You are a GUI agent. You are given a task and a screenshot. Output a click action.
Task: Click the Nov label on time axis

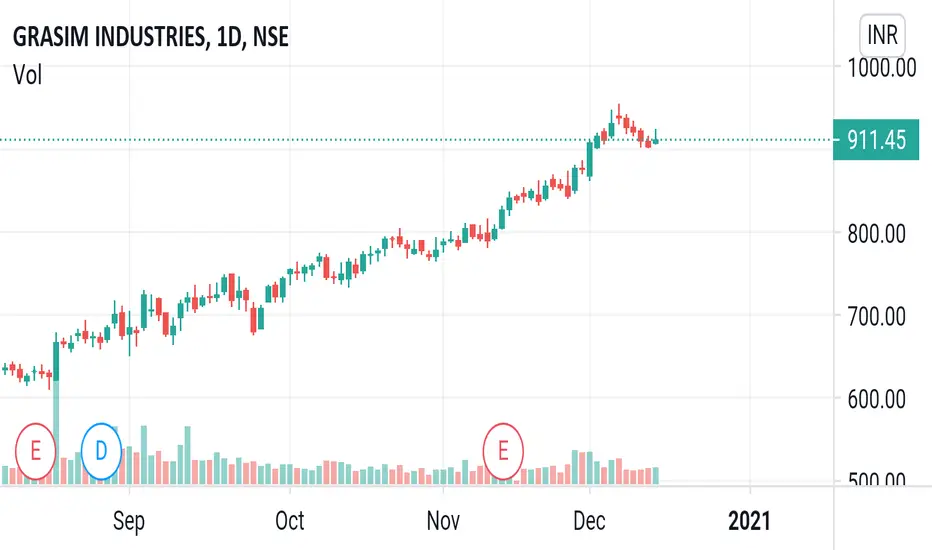tap(443, 521)
